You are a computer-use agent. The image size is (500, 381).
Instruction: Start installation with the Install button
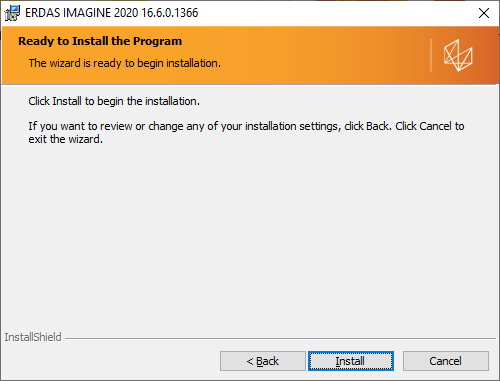pos(351,361)
